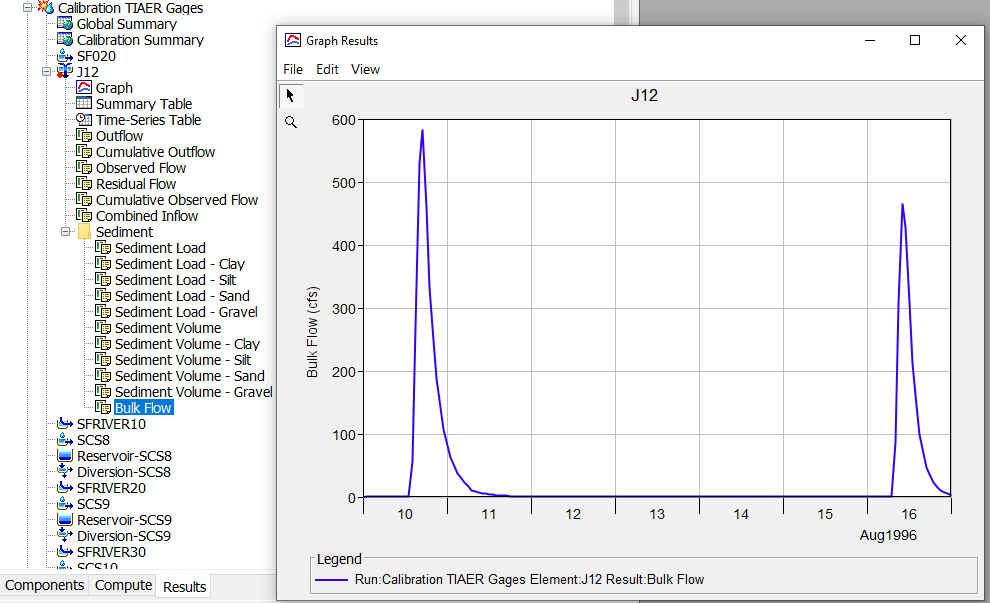Open the File menu in Graph Results

(x=293, y=69)
